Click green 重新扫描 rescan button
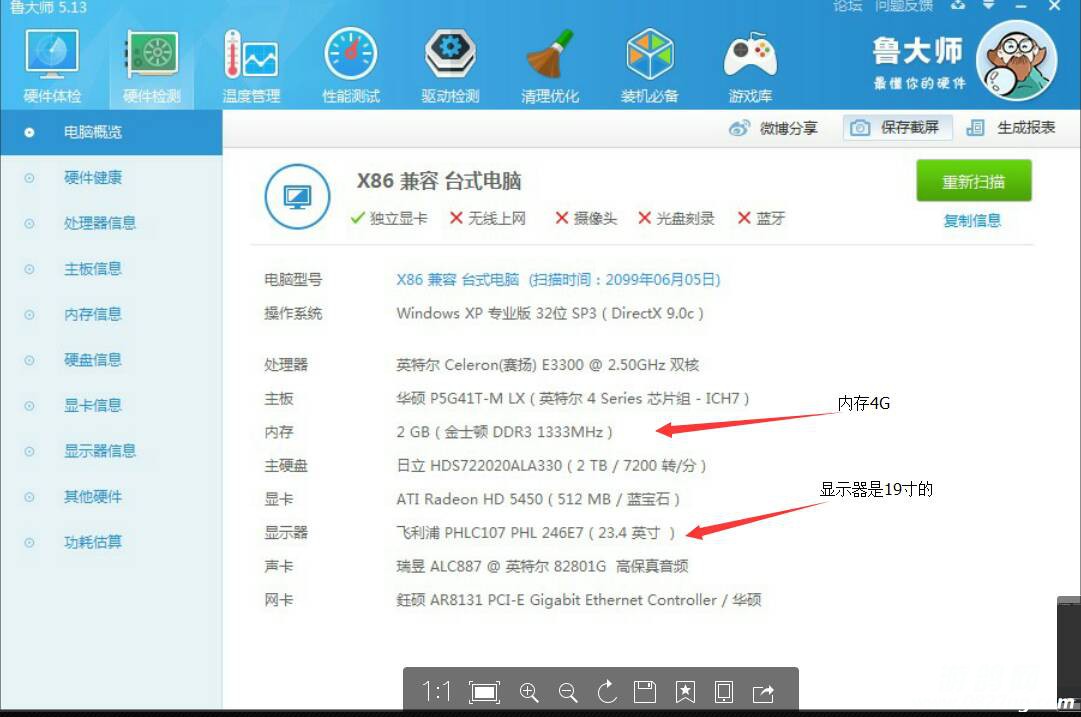The height and width of the screenshot is (717, 1081). (973, 181)
